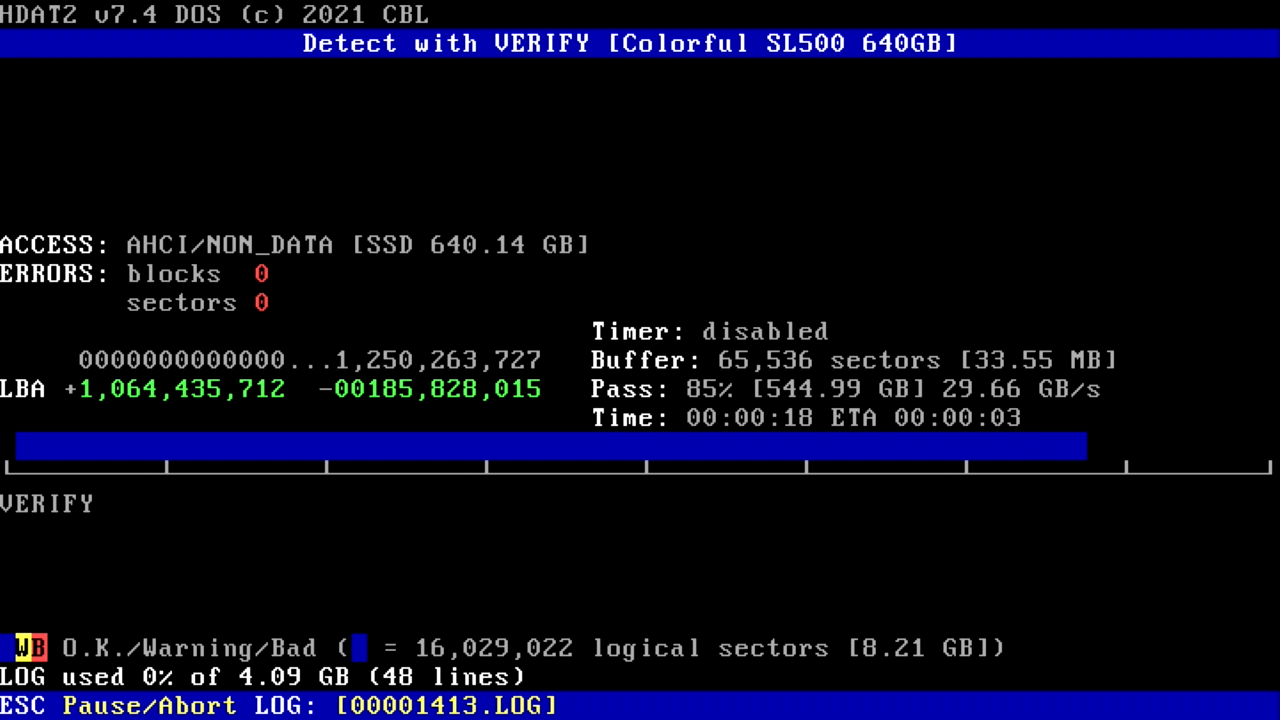Click the '29.66 GB/s' speed reading
Screen dimensions: 1280x720
(x=1022, y=389)
